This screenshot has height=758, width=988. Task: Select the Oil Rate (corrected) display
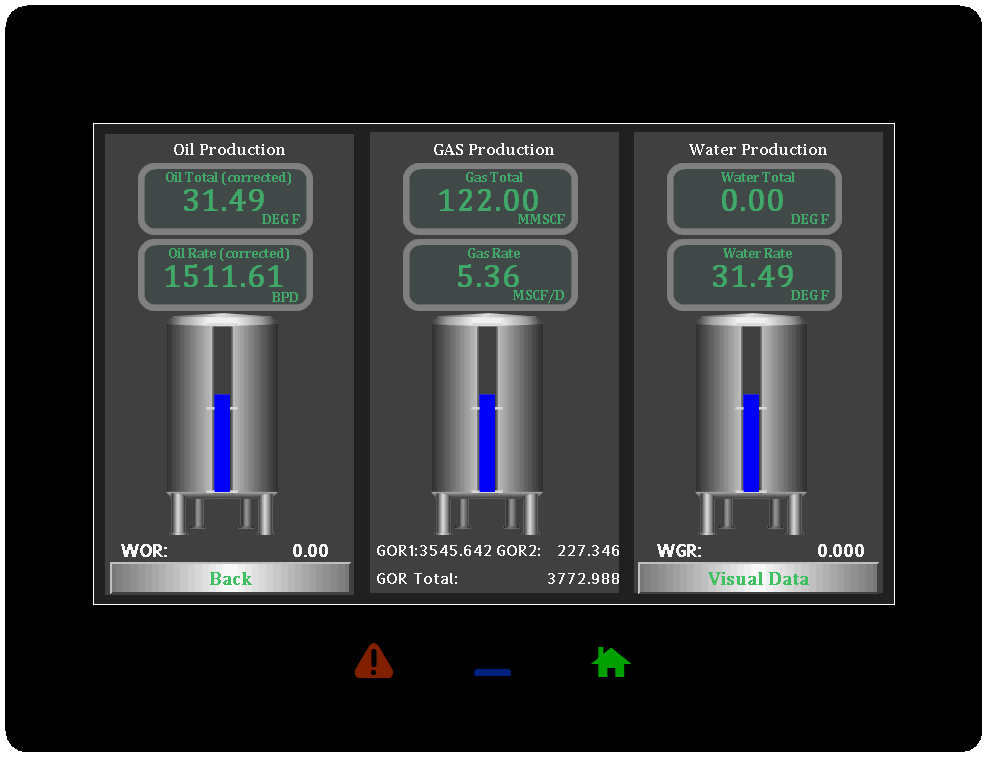tap(225, 275)
